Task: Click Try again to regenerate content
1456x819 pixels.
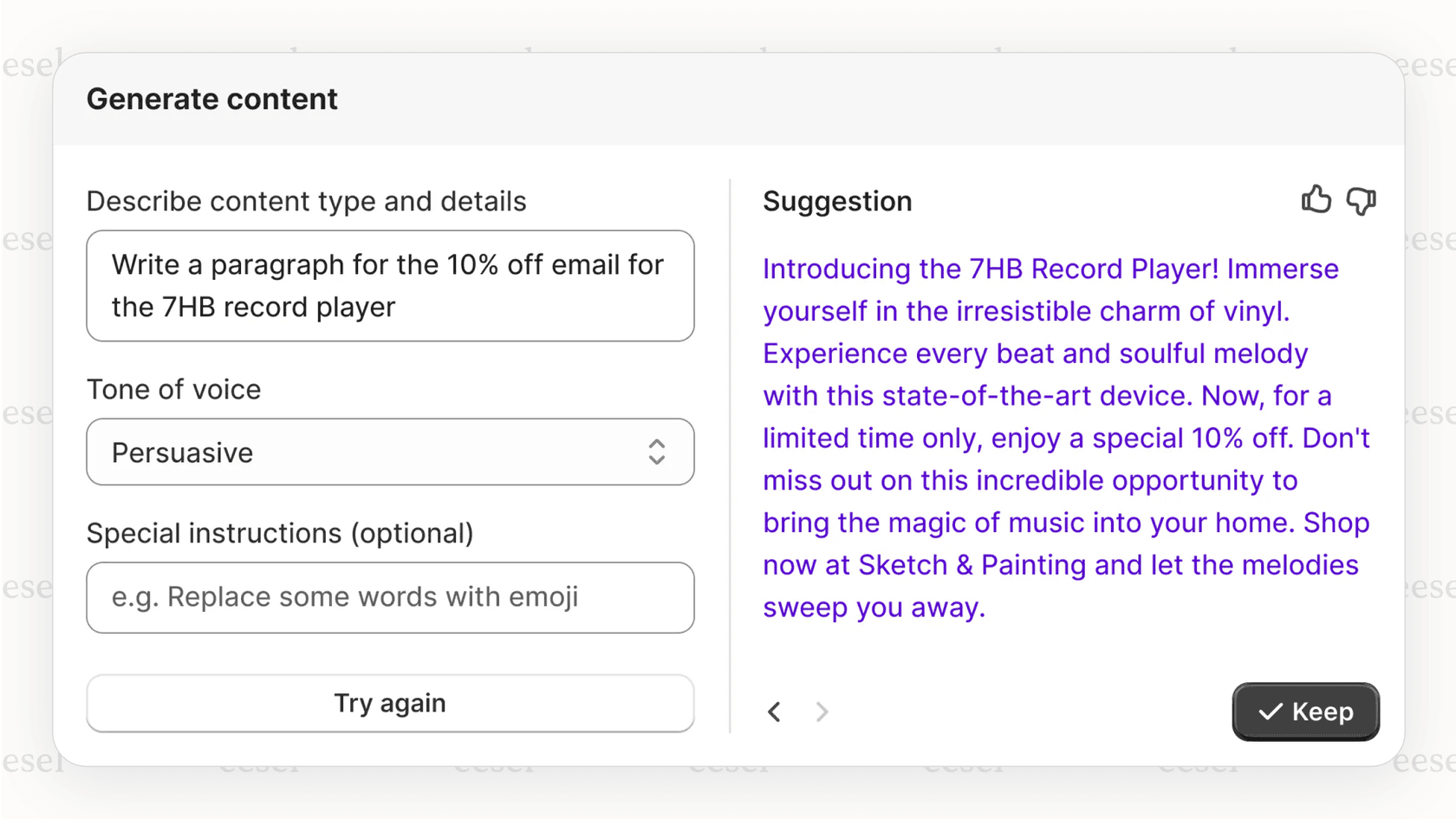Action: click(390, 703)
